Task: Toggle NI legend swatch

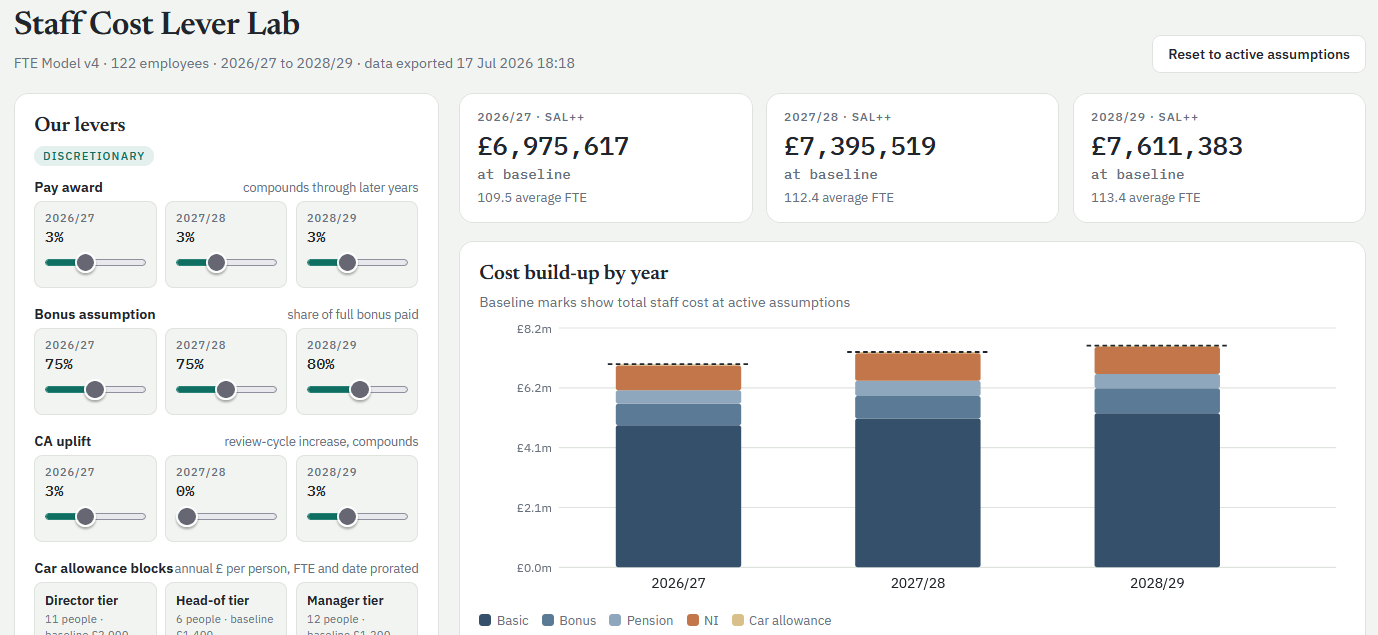Action: pos(692,620)
